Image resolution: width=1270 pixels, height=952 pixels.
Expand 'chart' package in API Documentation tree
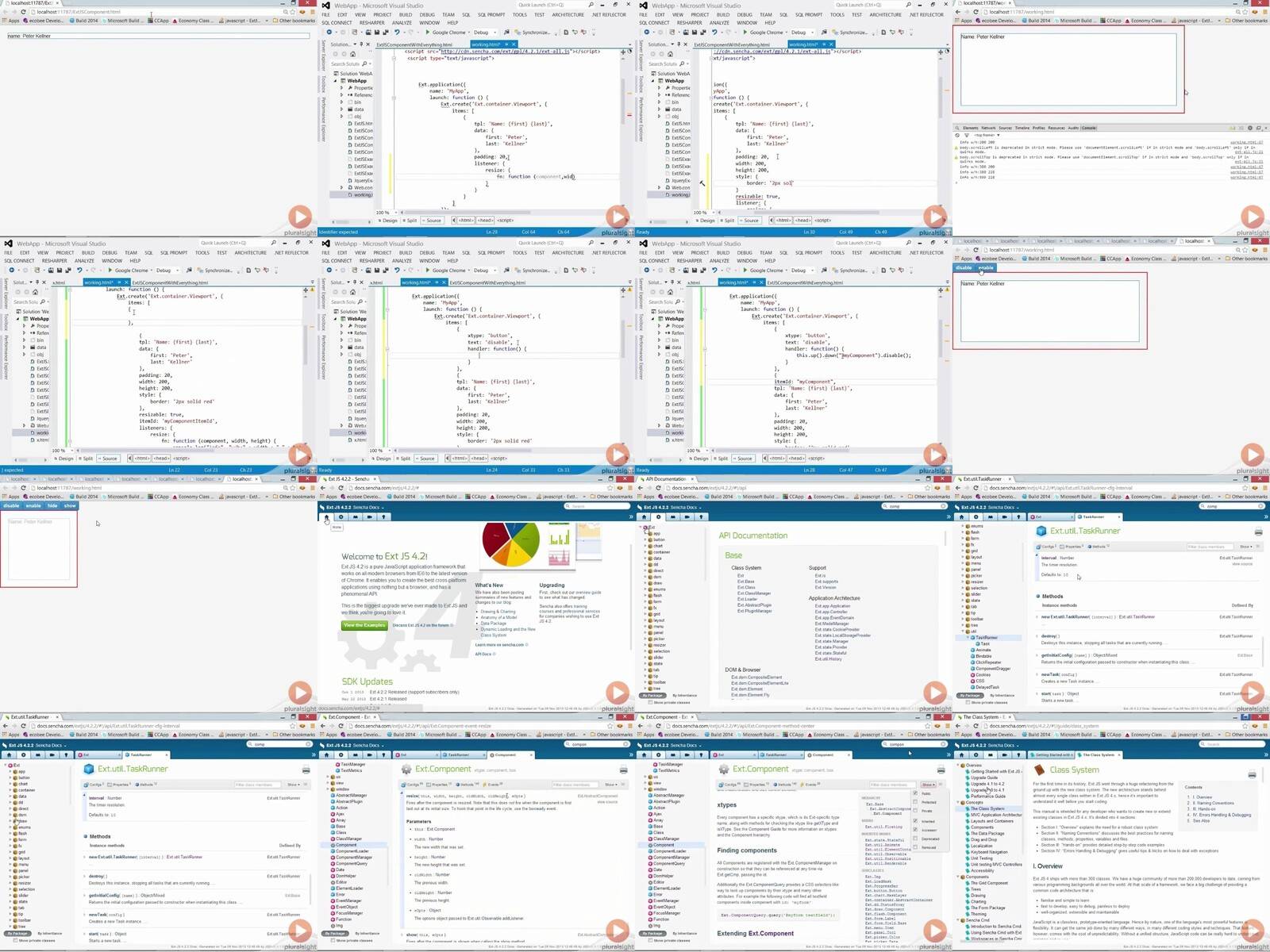pos(646,546)
